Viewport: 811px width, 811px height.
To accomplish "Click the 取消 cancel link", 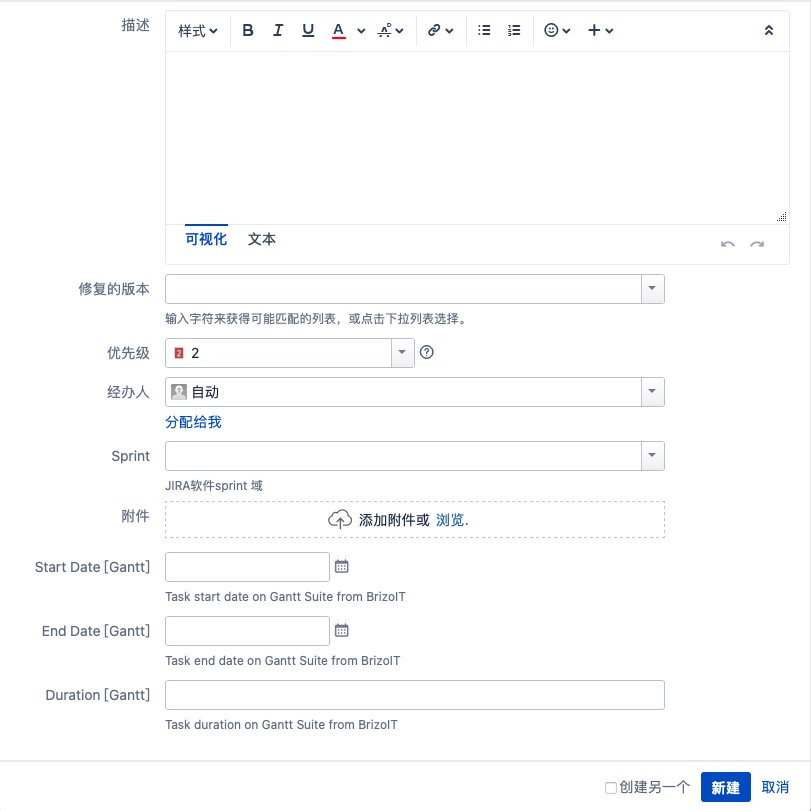I will click(775, 787).
